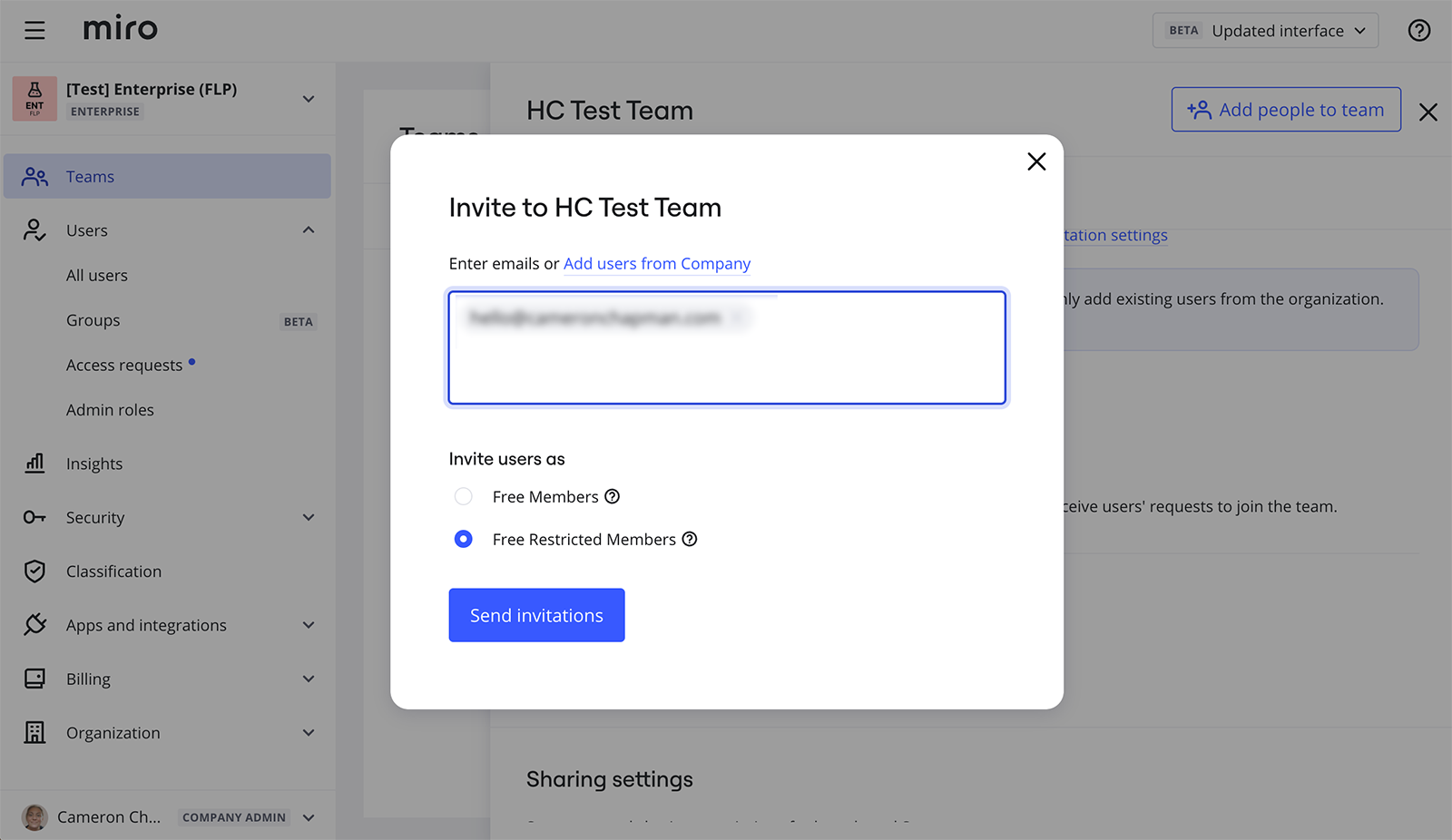Open the hamburger menu icon
Image resolution: width=1452 pixels, height=840 pixels.
(34, 31)
